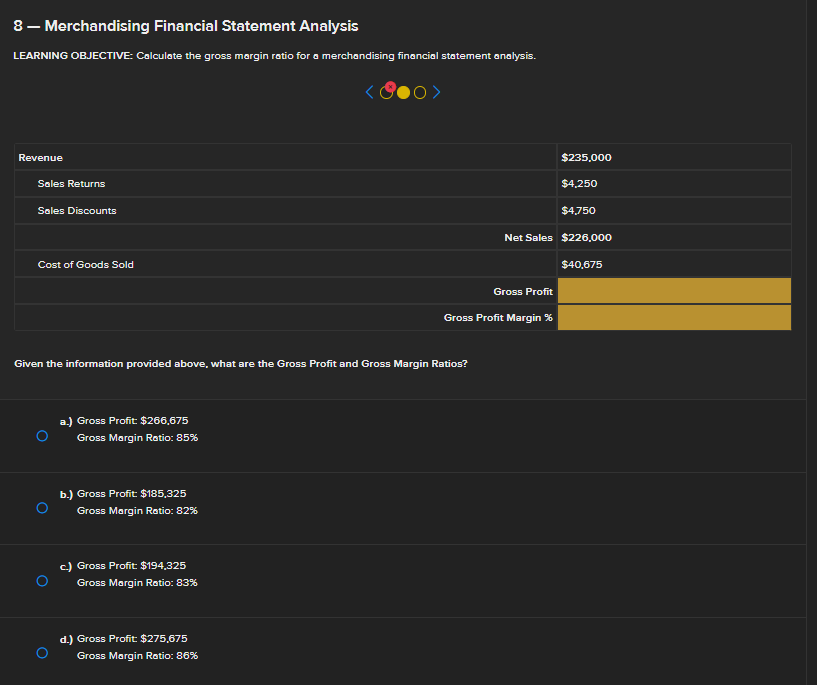
Task: Select the filled yellow current question dot
Action: (403, 94)
